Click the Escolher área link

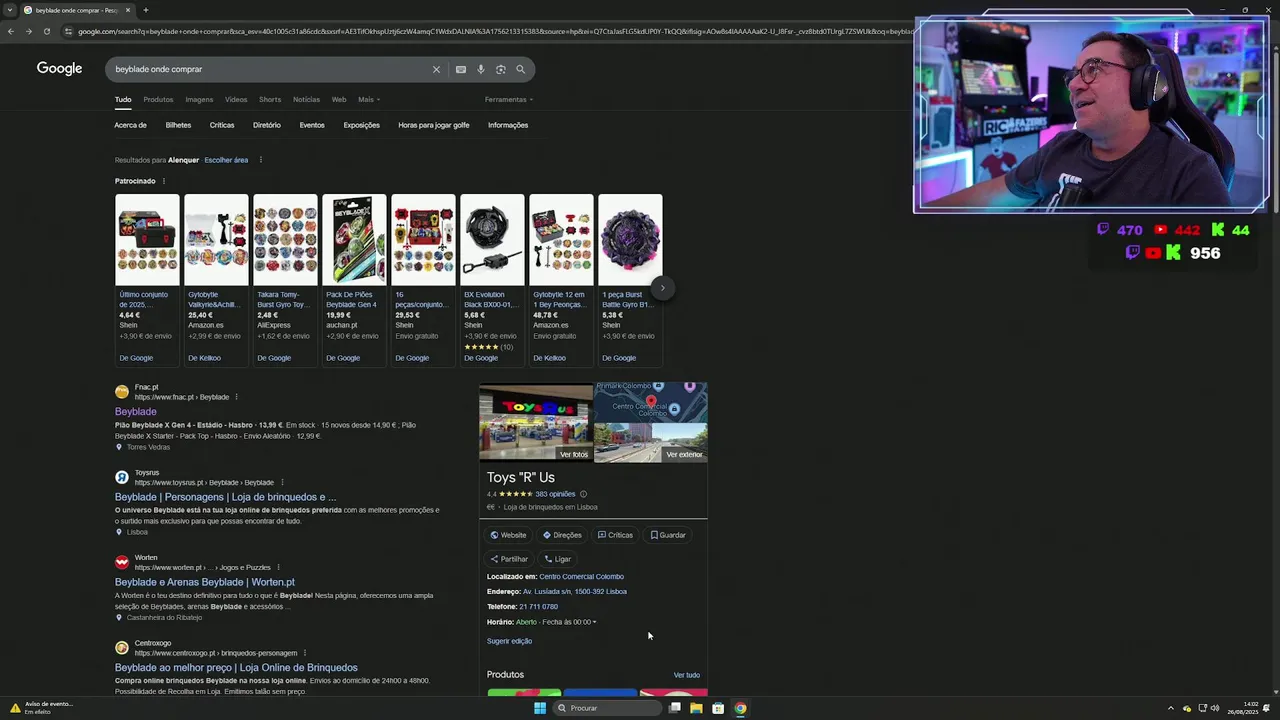226,160
